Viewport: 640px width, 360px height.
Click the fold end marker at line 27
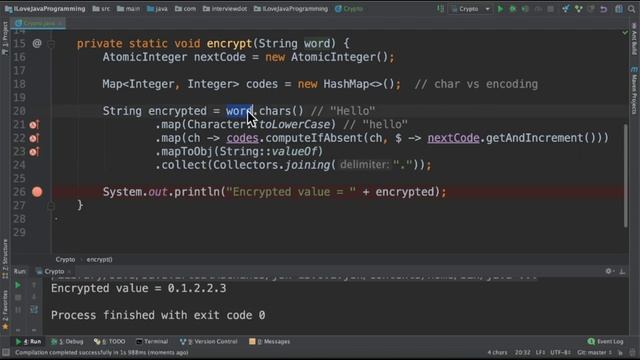point(51,206)
